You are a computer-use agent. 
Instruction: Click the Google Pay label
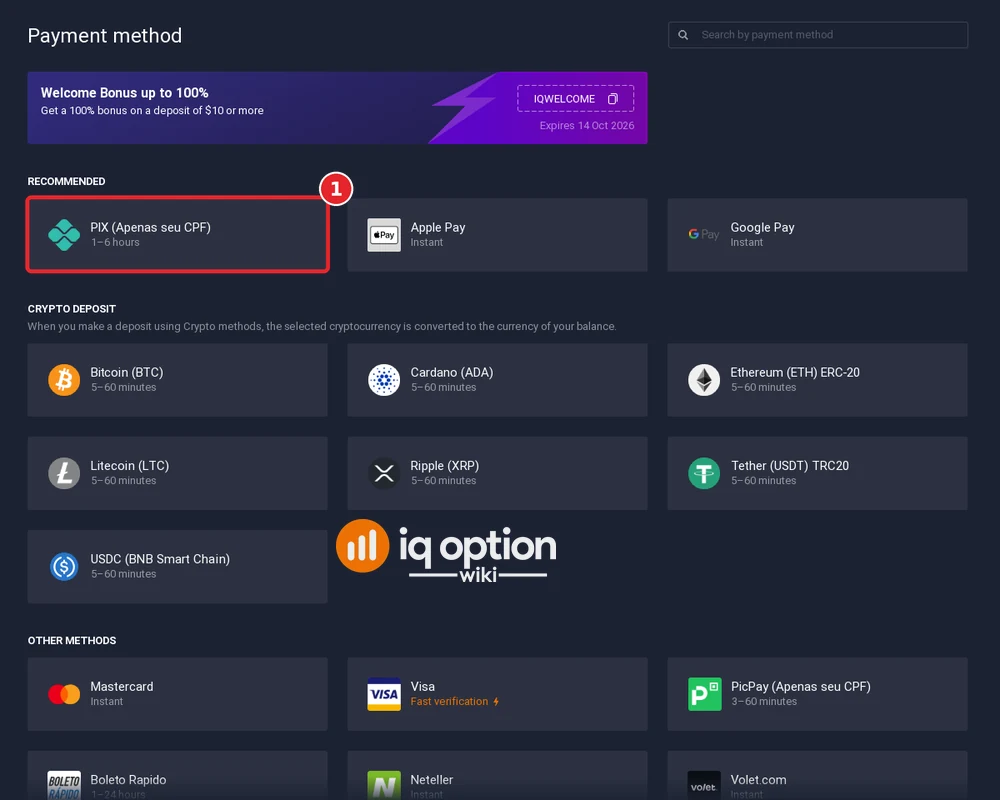coord(762,228)
